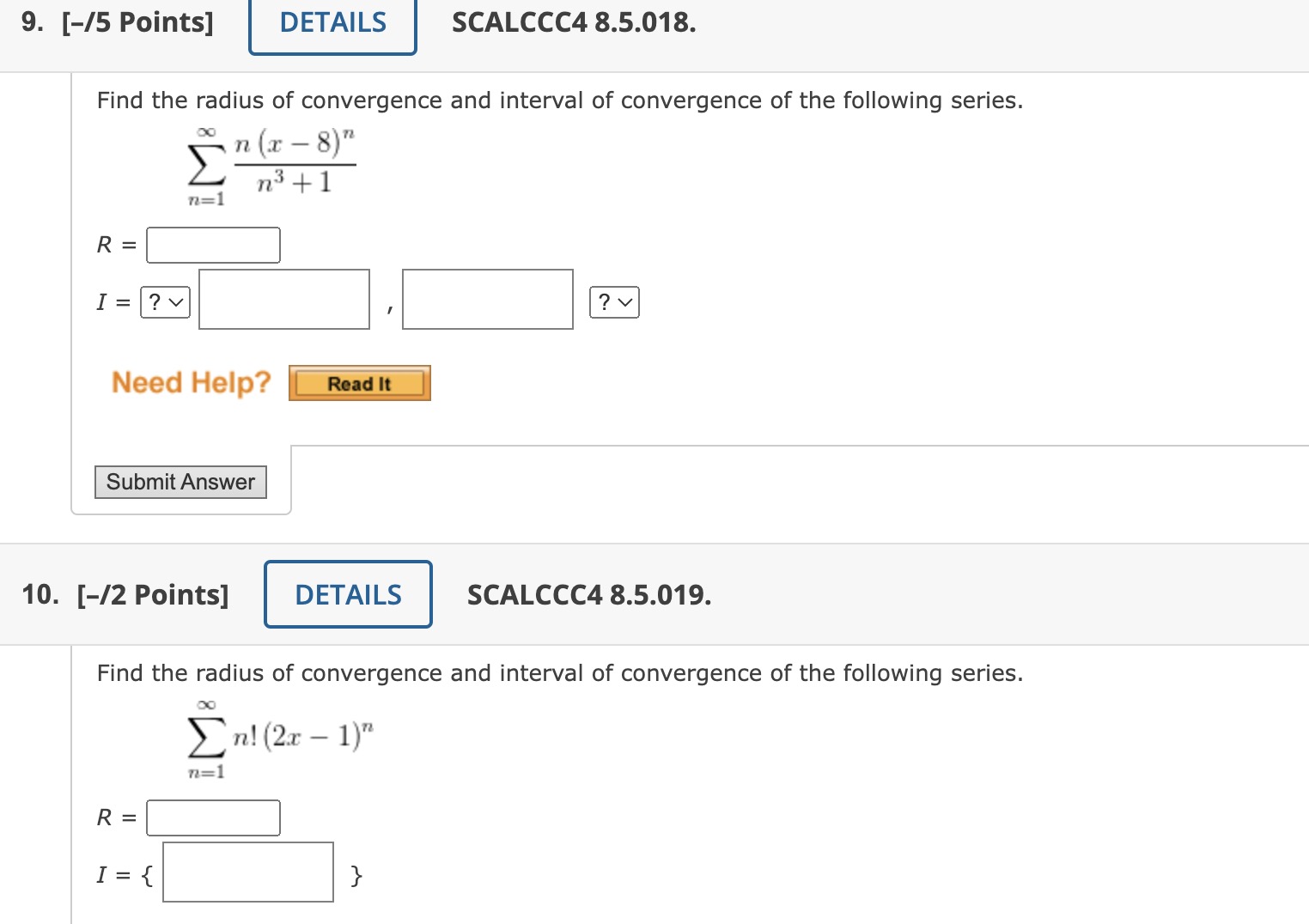Click the SCALCCC4 8.5.018 problem title

[x=573, y=22]
